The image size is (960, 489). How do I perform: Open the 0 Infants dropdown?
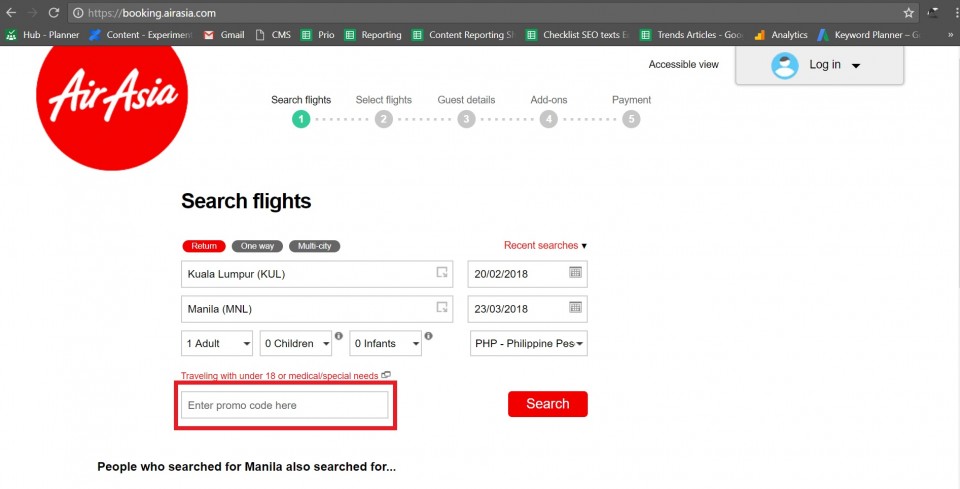point(386,343)
